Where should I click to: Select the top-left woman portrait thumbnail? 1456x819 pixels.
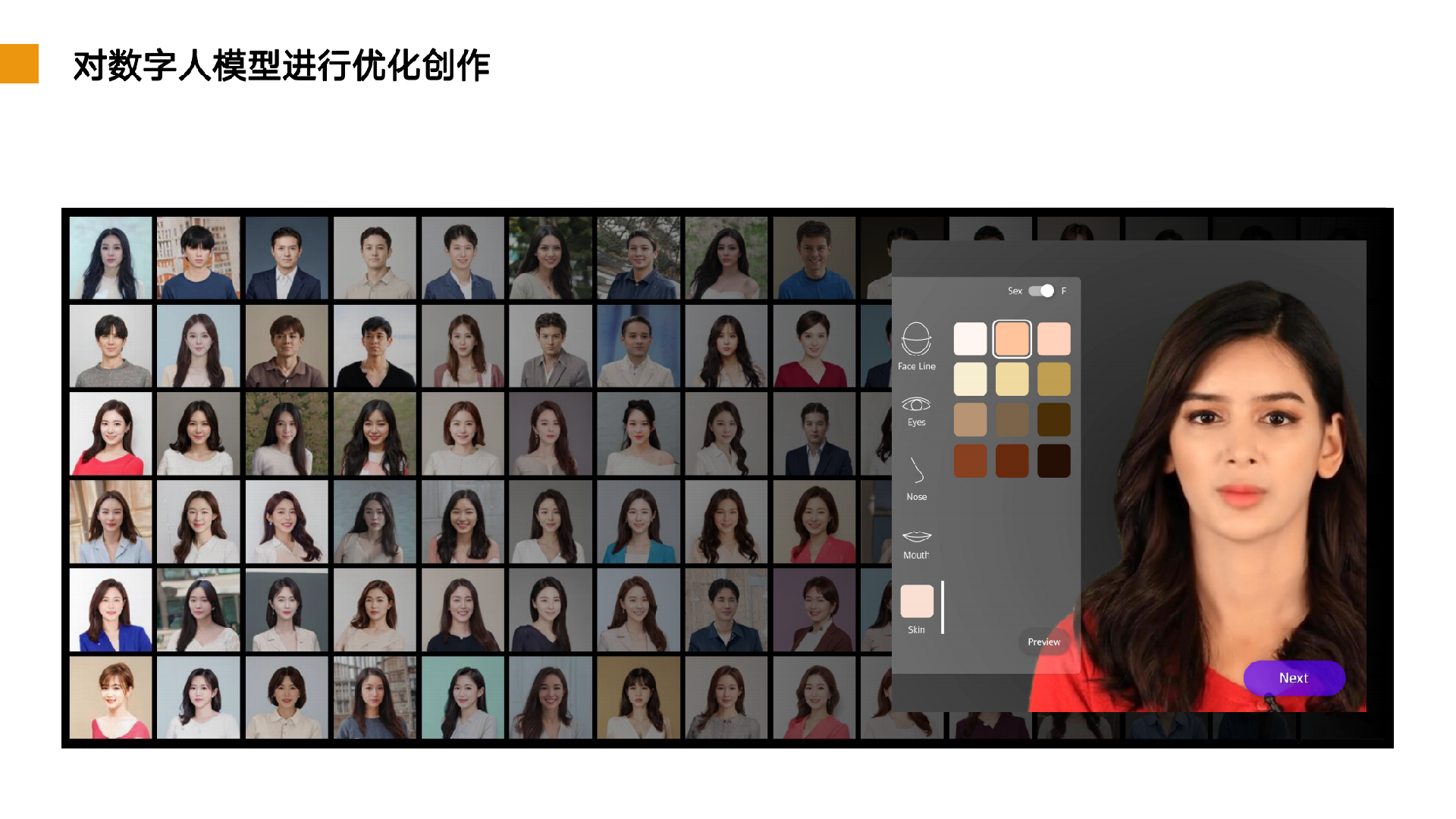[x=111, y=258]
